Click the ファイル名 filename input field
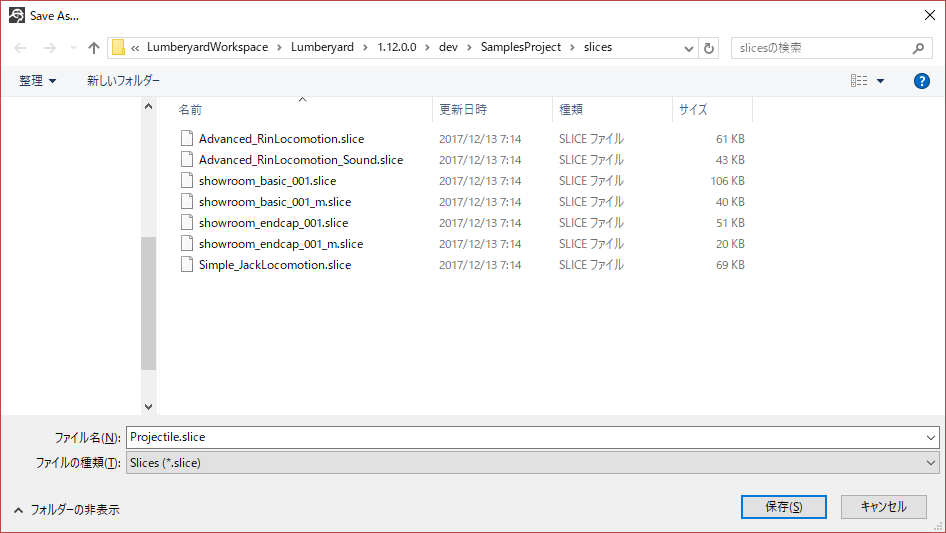This screenshot has width=946, height=533. point(524,438)
